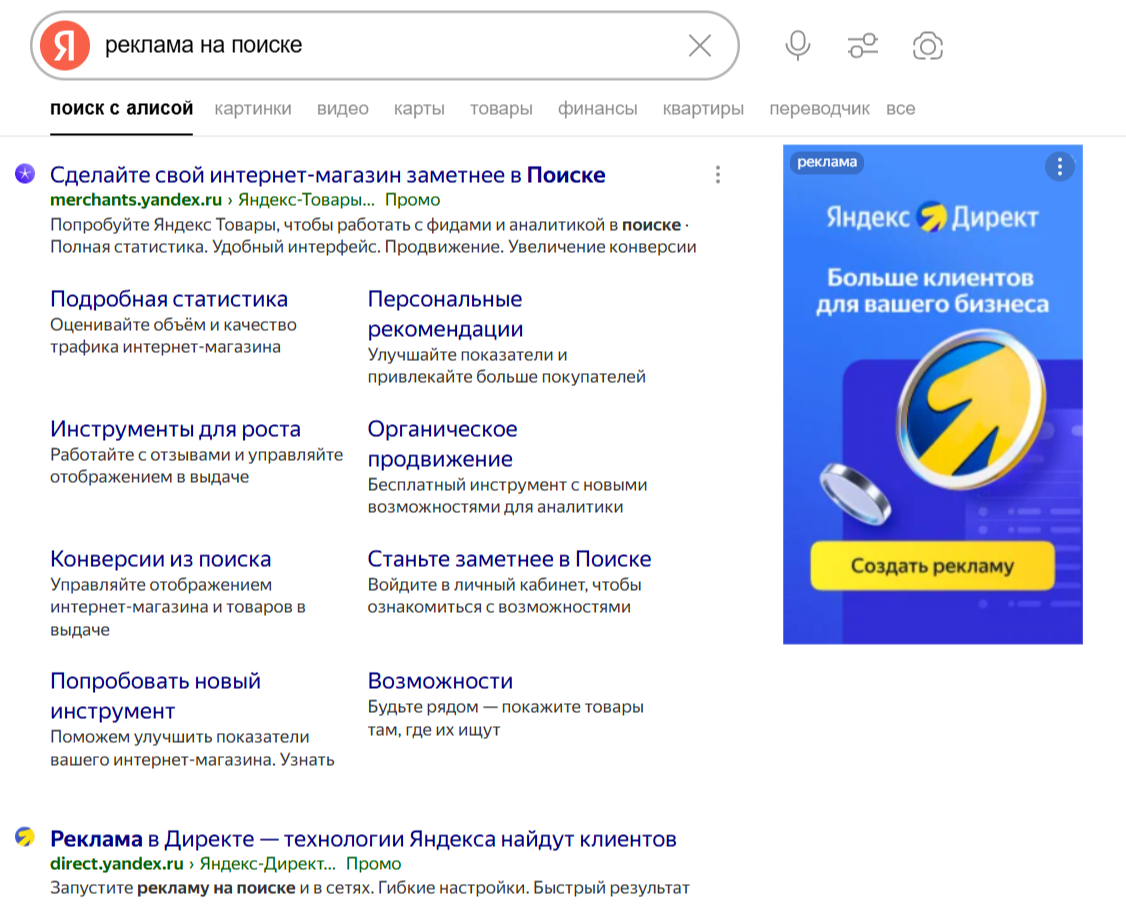1126x914 pixels.
Task: Click the banner headline «Больше клиентов для вашего бизнеса»
Action: pos(932,291)
